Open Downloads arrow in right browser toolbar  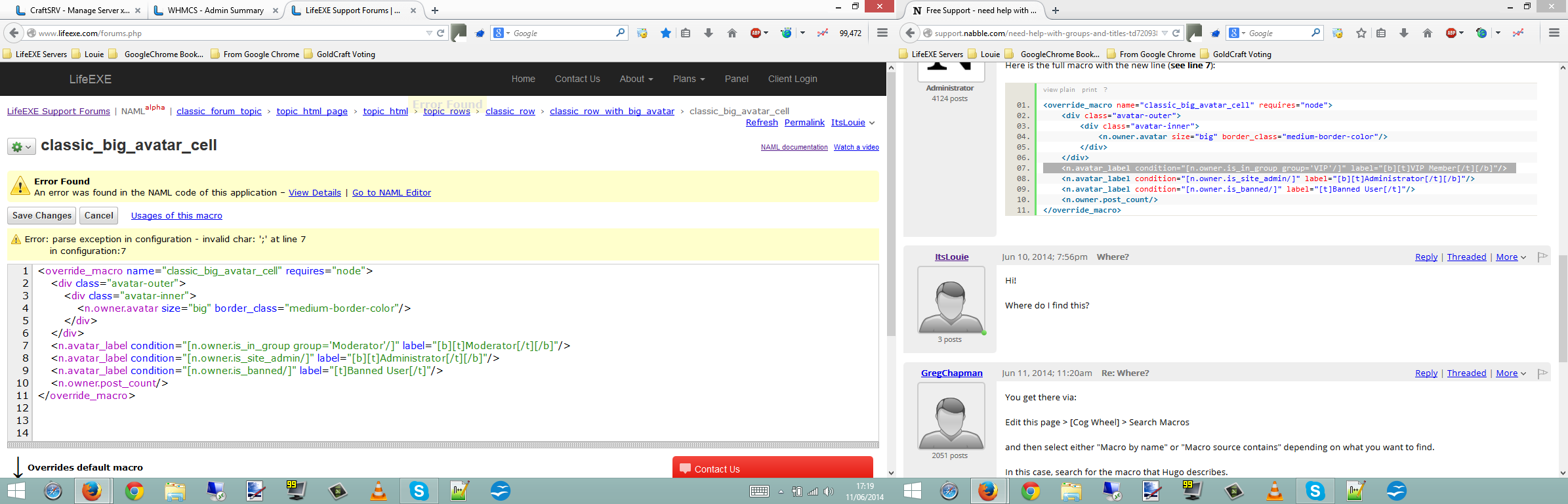coord(1403,33)
